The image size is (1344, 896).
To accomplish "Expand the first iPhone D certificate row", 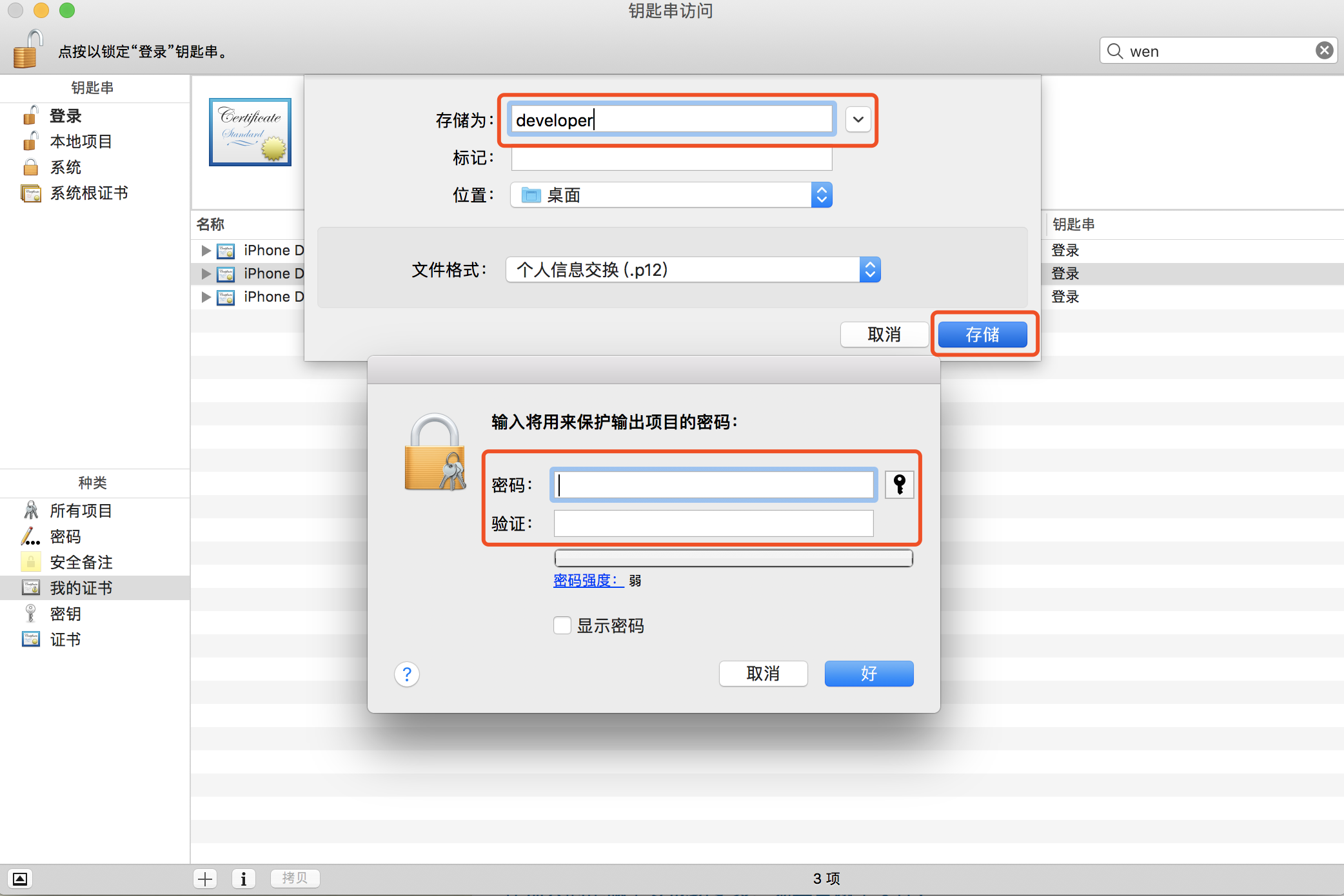I will (x=206, y=250).
